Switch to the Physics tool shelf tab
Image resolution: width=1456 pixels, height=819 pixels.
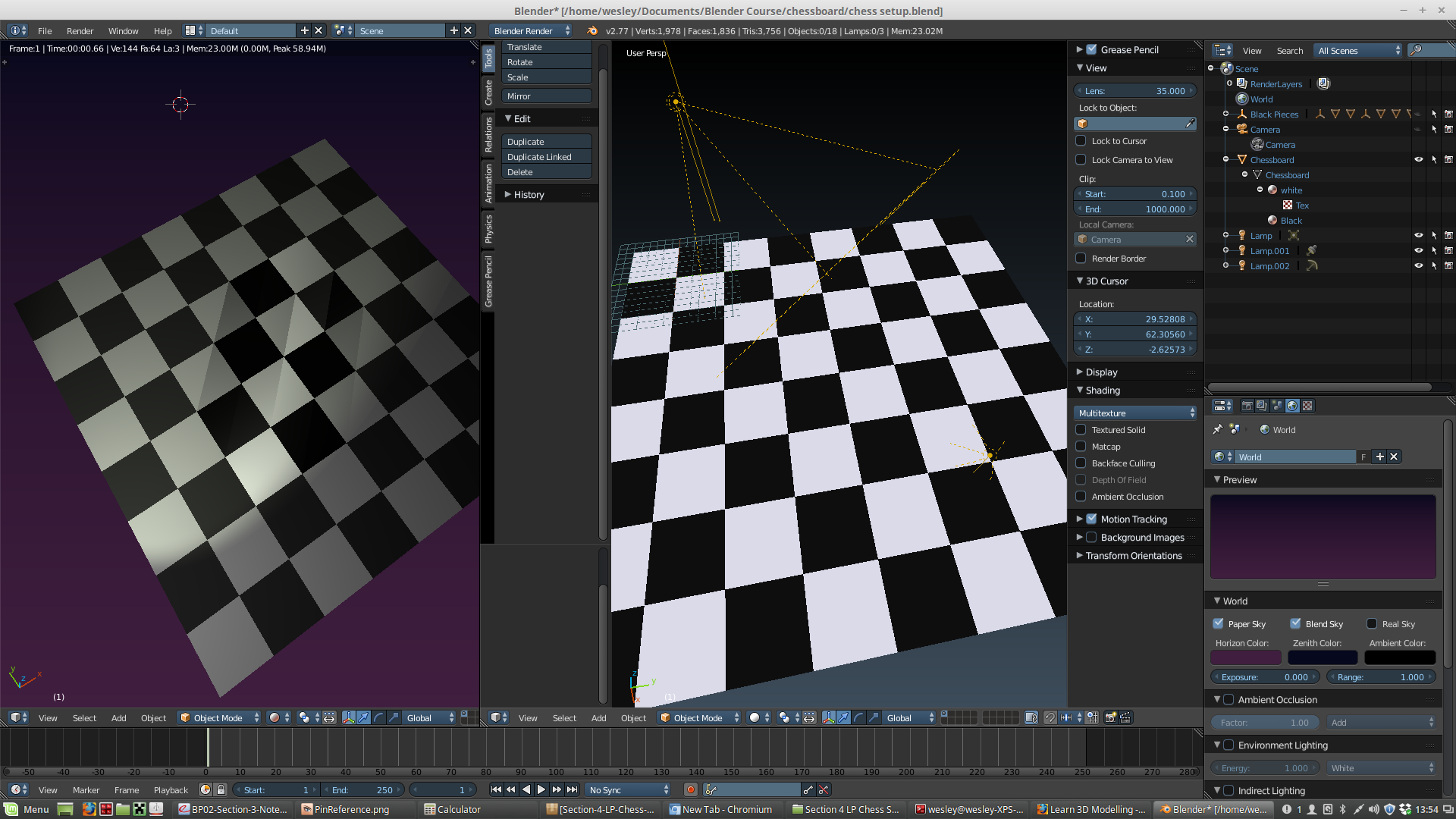click(488, 229)
